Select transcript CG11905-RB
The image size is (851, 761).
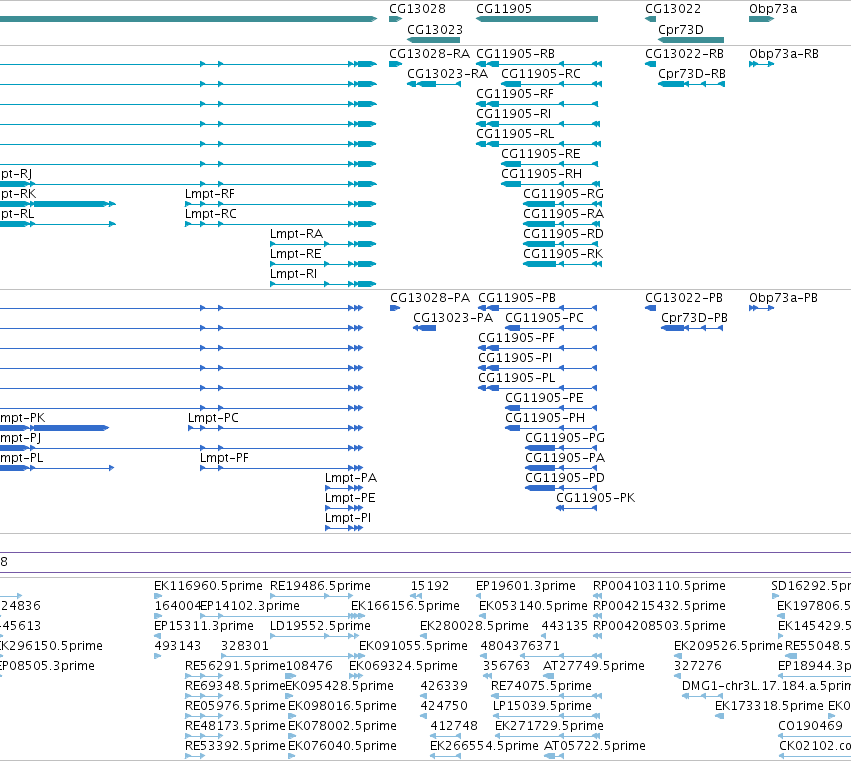click(515, 54)
